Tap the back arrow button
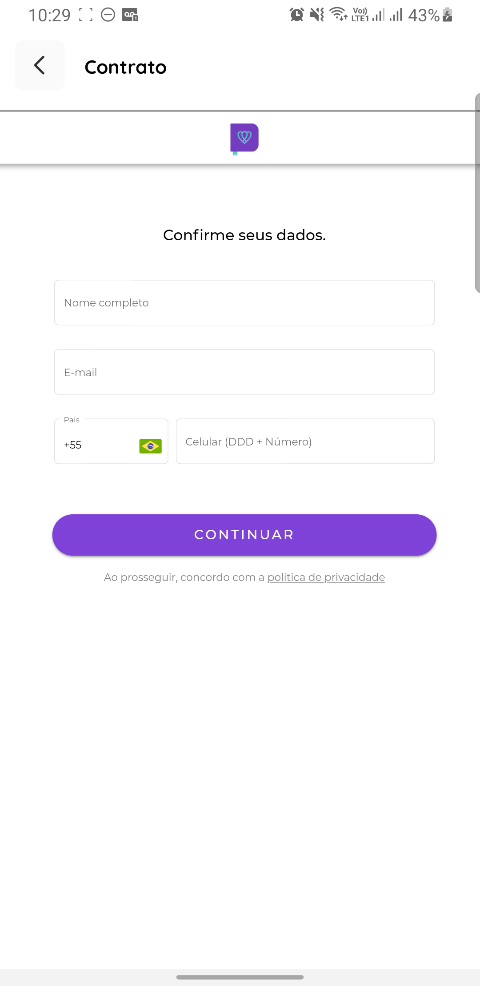Image resolution: width=480 pixels, height=986 pixels. (40, 65)
